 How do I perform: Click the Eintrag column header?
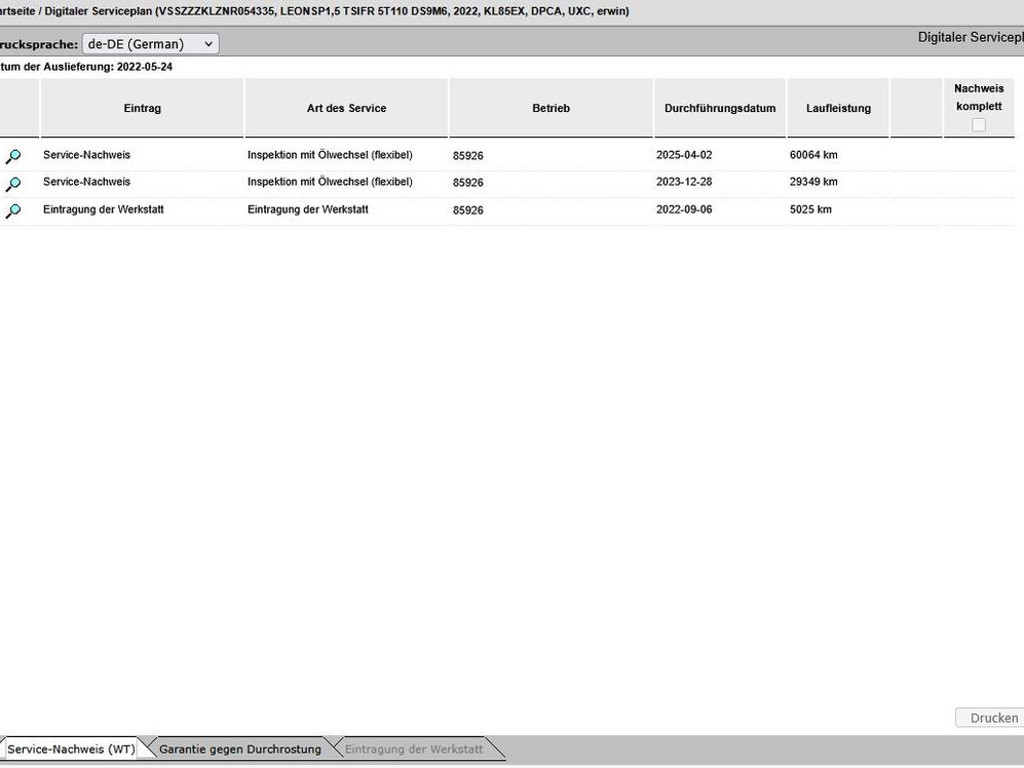click(142, 108)
